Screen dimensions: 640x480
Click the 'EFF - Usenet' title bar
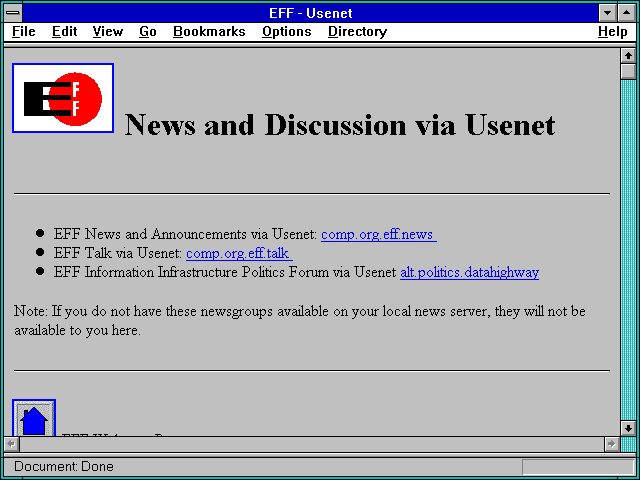coord(311,13)
